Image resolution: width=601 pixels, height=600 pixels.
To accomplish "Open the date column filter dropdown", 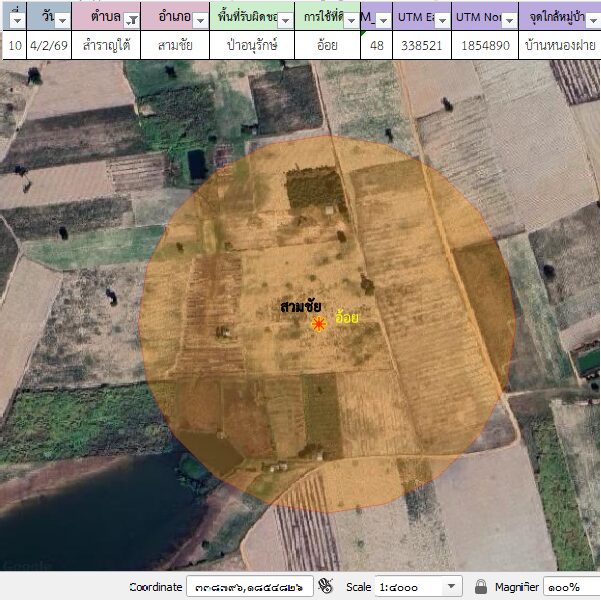I will [x=62, y=19].
